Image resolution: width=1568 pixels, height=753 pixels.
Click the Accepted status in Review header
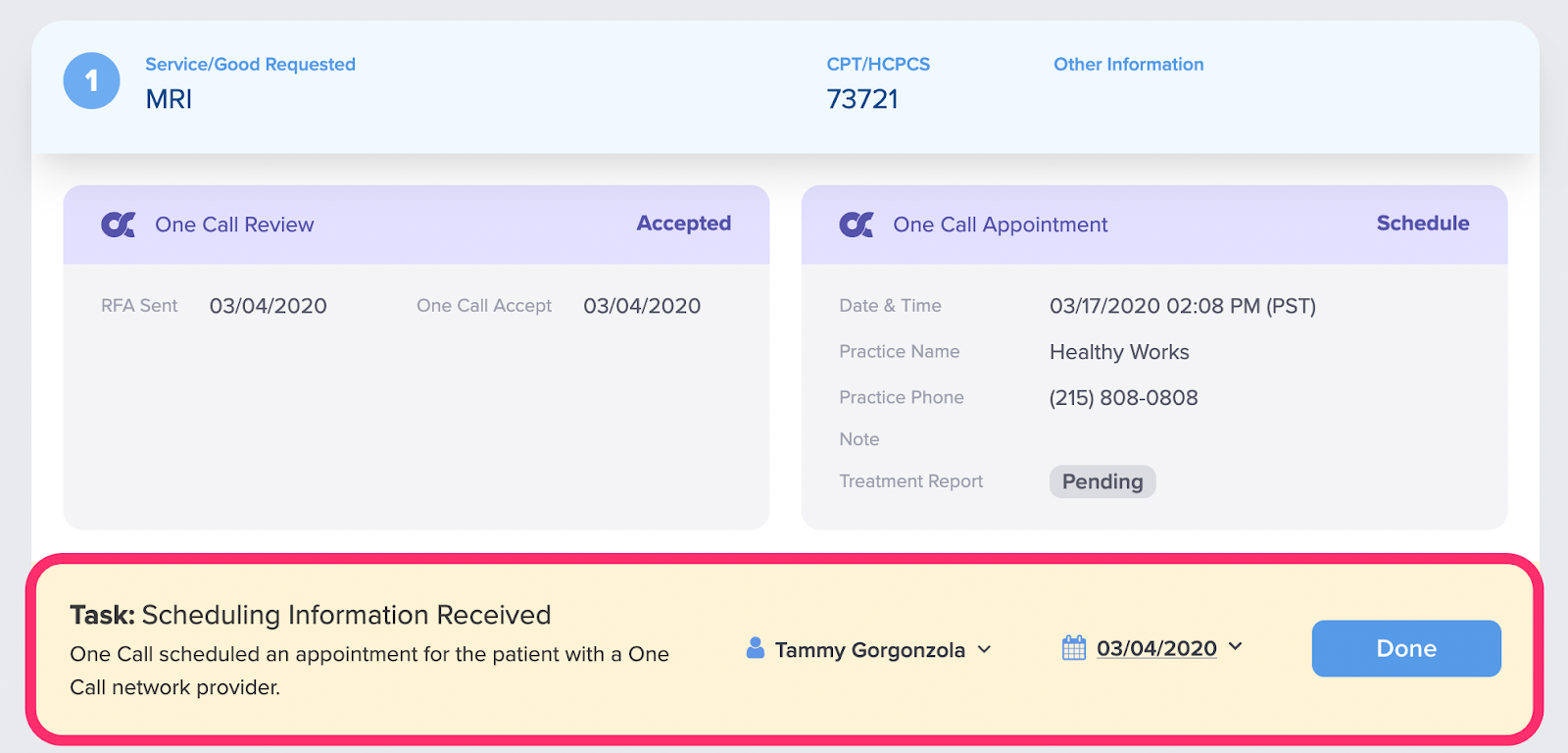click(x=684, y=224)
